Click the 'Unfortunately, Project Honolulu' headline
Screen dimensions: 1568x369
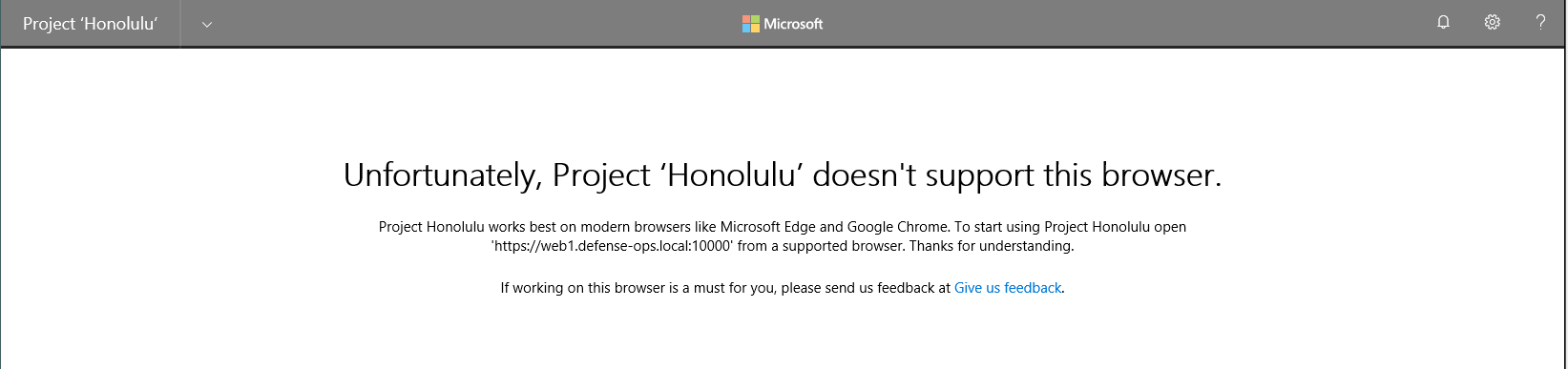click(783, 175)
